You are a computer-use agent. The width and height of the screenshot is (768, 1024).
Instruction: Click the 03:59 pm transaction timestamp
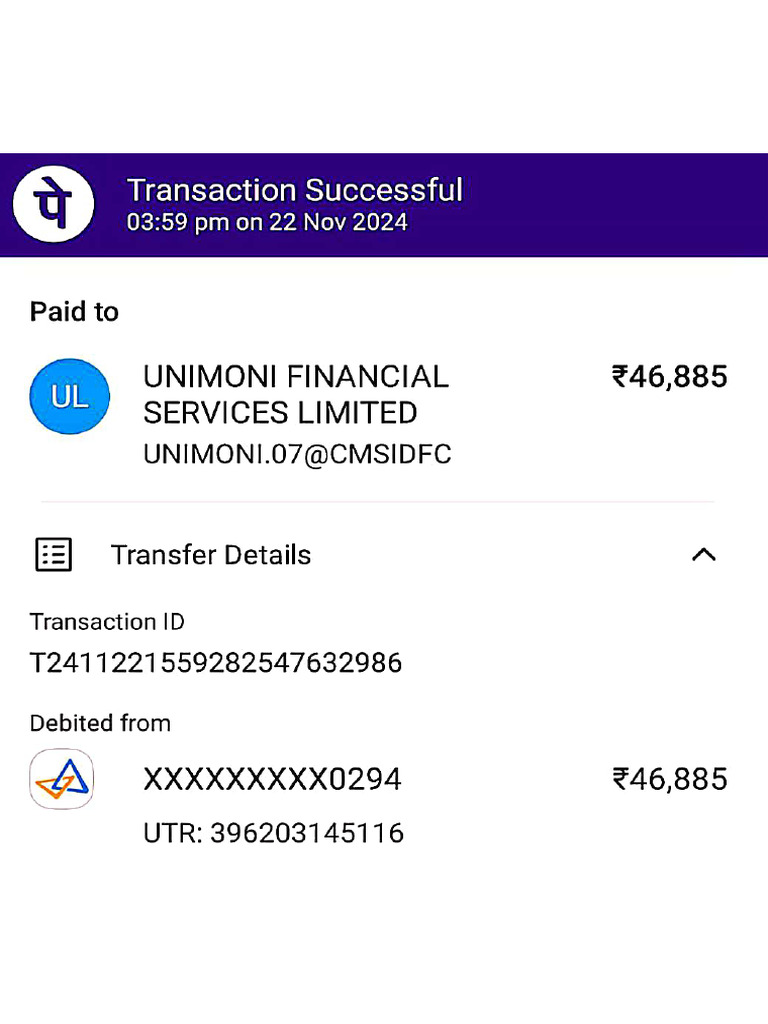(x=267, y=223)
